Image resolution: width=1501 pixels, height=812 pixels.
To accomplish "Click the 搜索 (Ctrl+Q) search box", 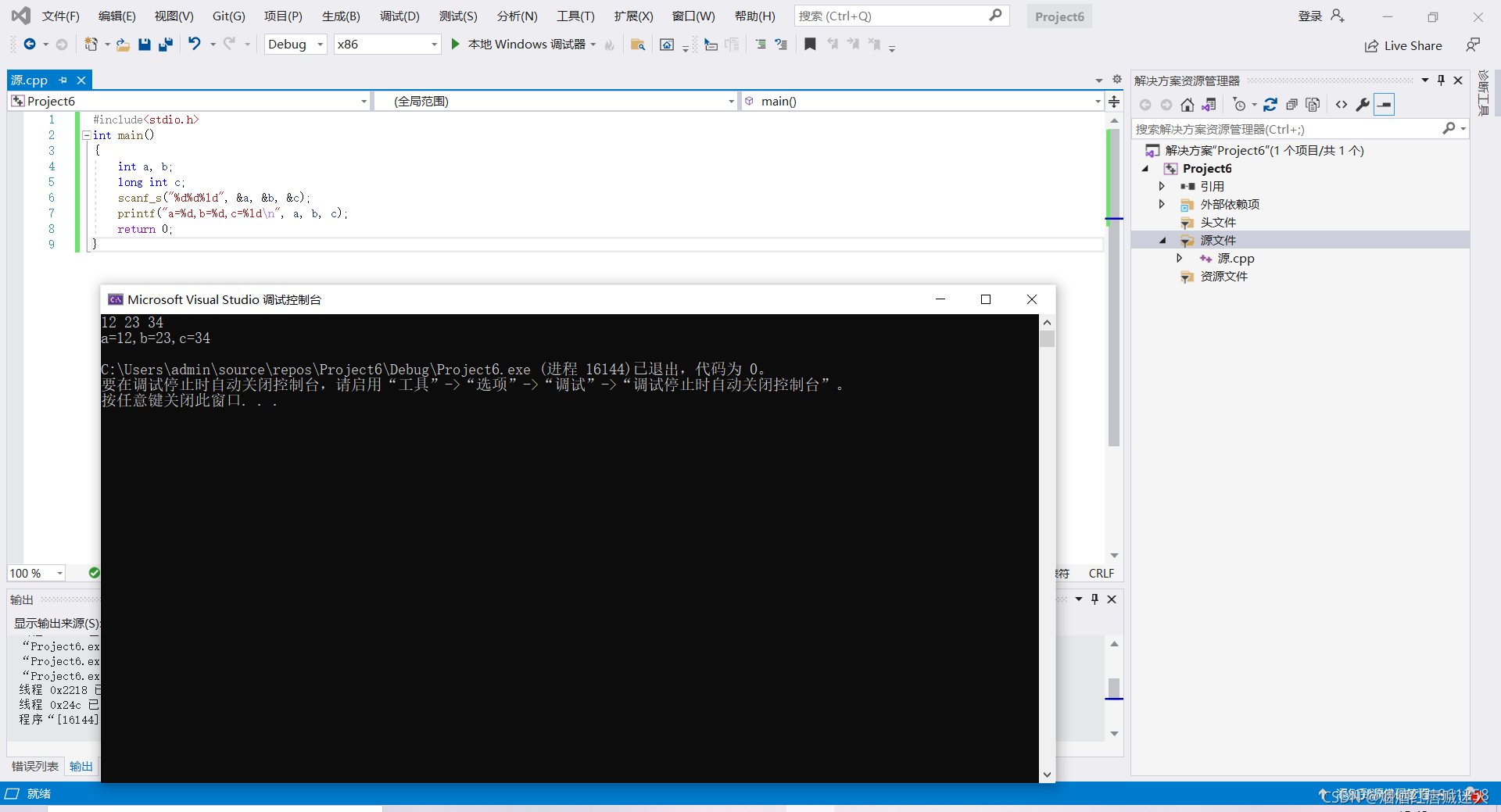I will click(x=901, y=16).
